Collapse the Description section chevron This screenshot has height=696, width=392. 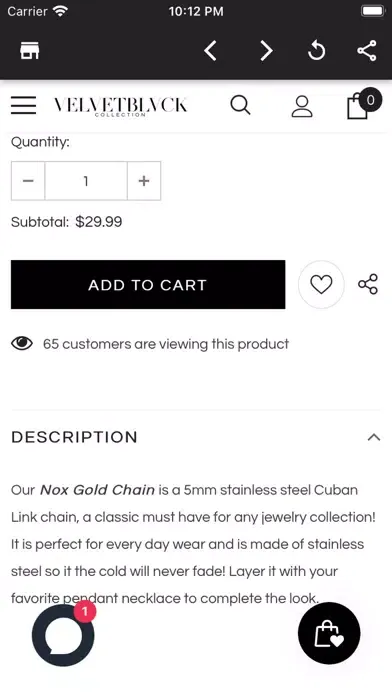point(374,437)
